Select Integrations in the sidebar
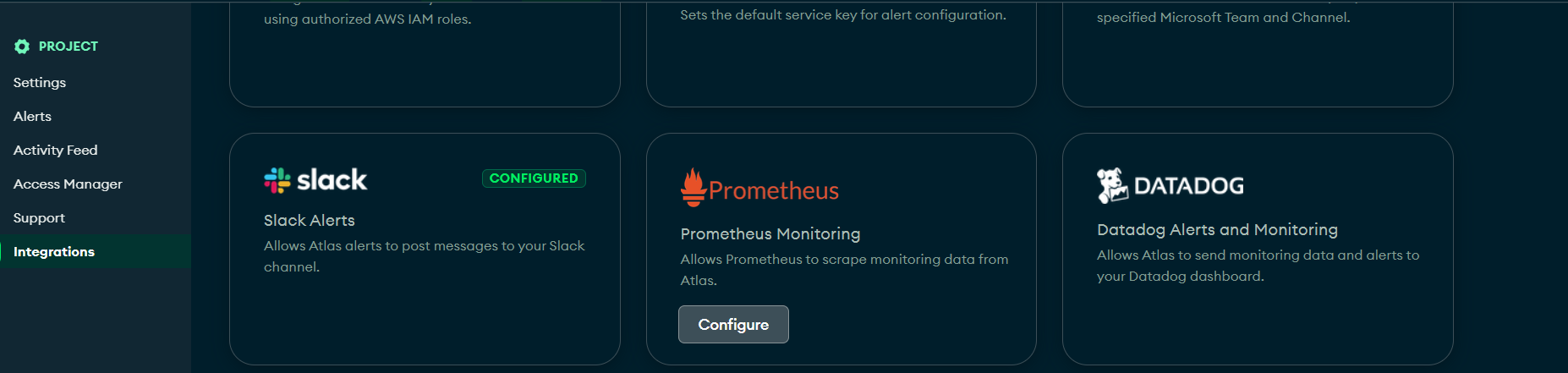 tap(54, 251)
